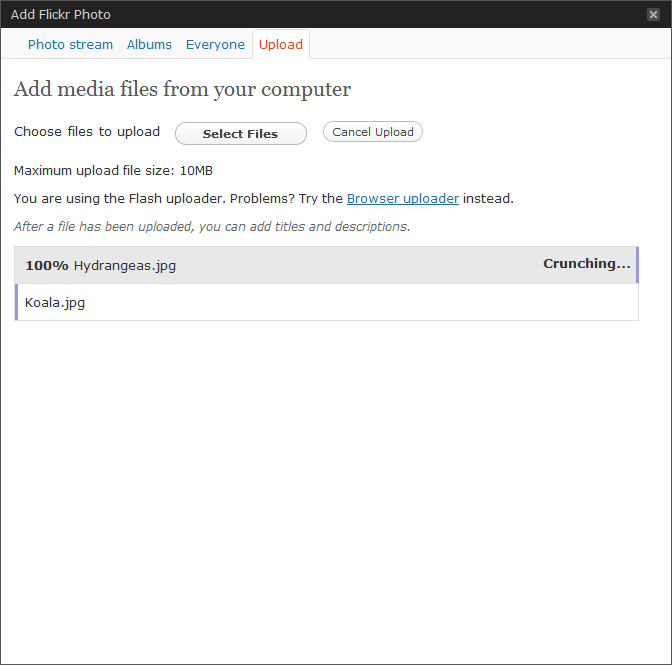Screen dimensions: 672x665
Task: Select the Everyone tab
Action: tap(215, 45)
